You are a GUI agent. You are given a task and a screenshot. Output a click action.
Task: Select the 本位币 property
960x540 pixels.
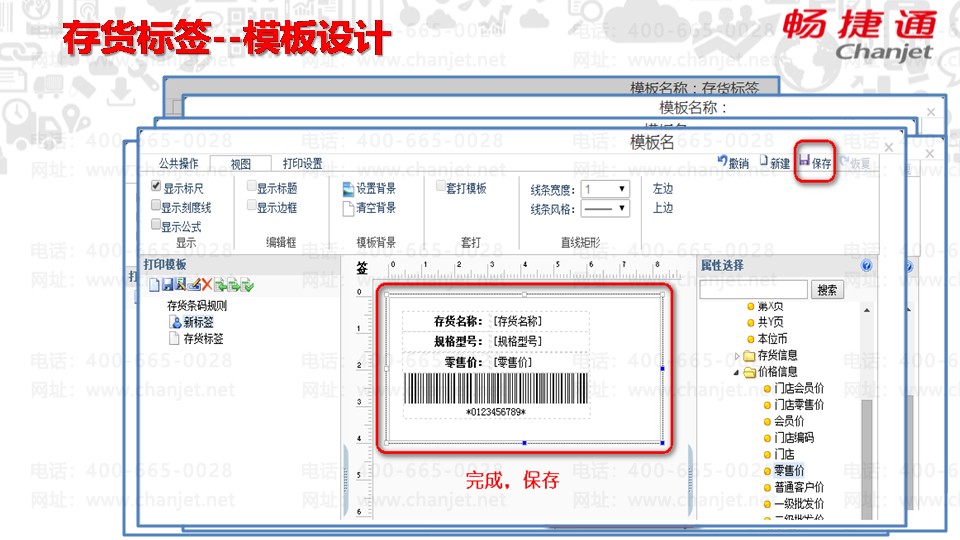point(772,339)
